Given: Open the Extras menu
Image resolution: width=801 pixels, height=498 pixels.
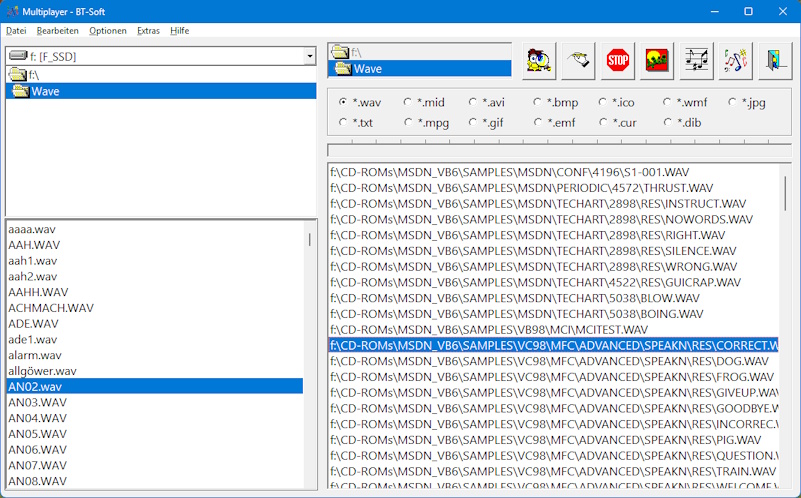Looking at the screenshot, I should pyautogui.click(x=148, y=31).
